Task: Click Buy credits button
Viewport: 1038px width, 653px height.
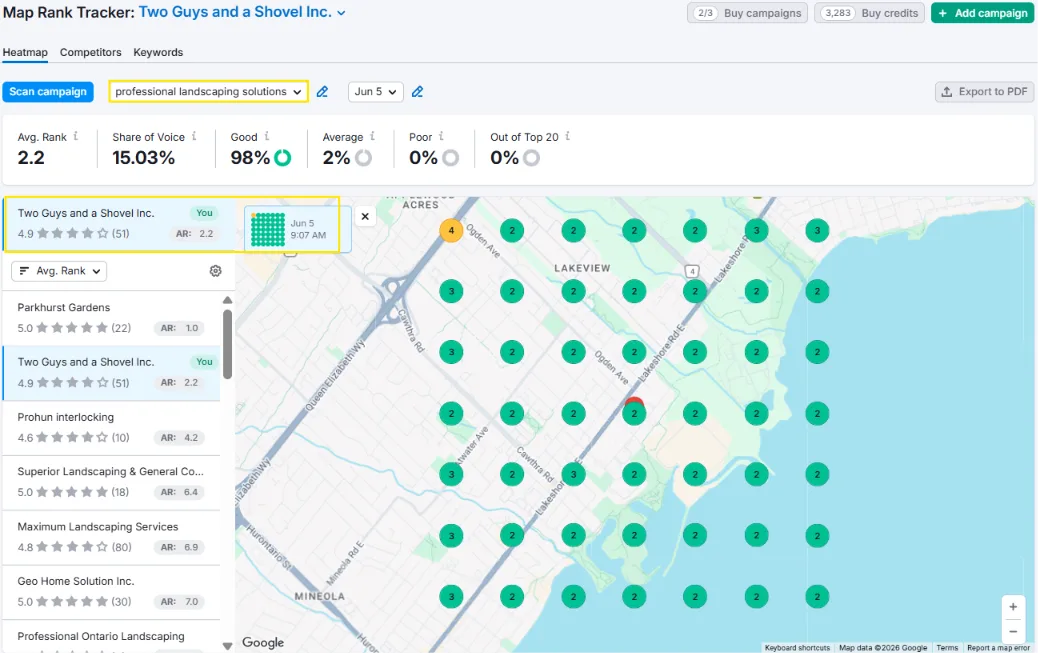Action: pyautogui.click(x=869, y=13)
